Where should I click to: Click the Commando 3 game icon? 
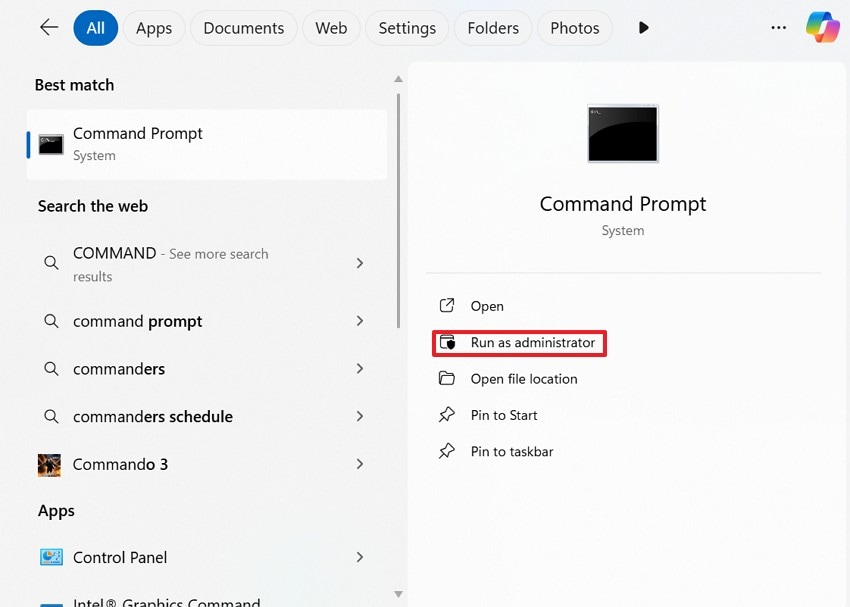click(x=50, y=465)
